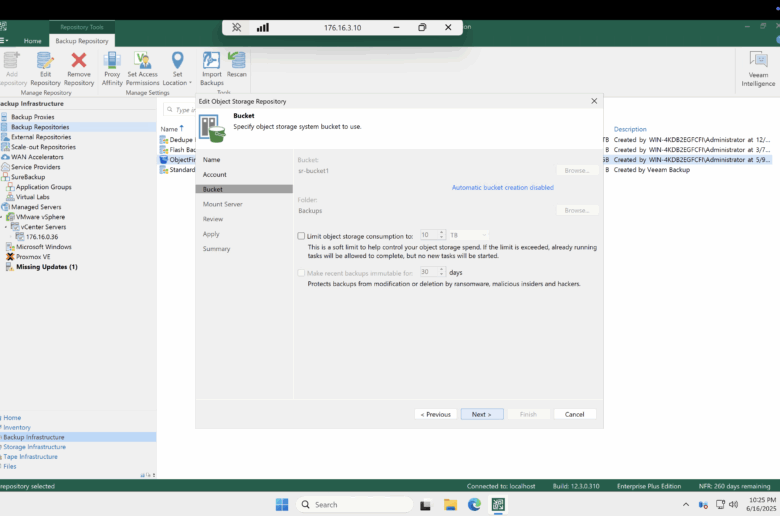Click the repository search input field
This screenshot has height=516, width=780.
pyautogui.click(x=182, y=109)
